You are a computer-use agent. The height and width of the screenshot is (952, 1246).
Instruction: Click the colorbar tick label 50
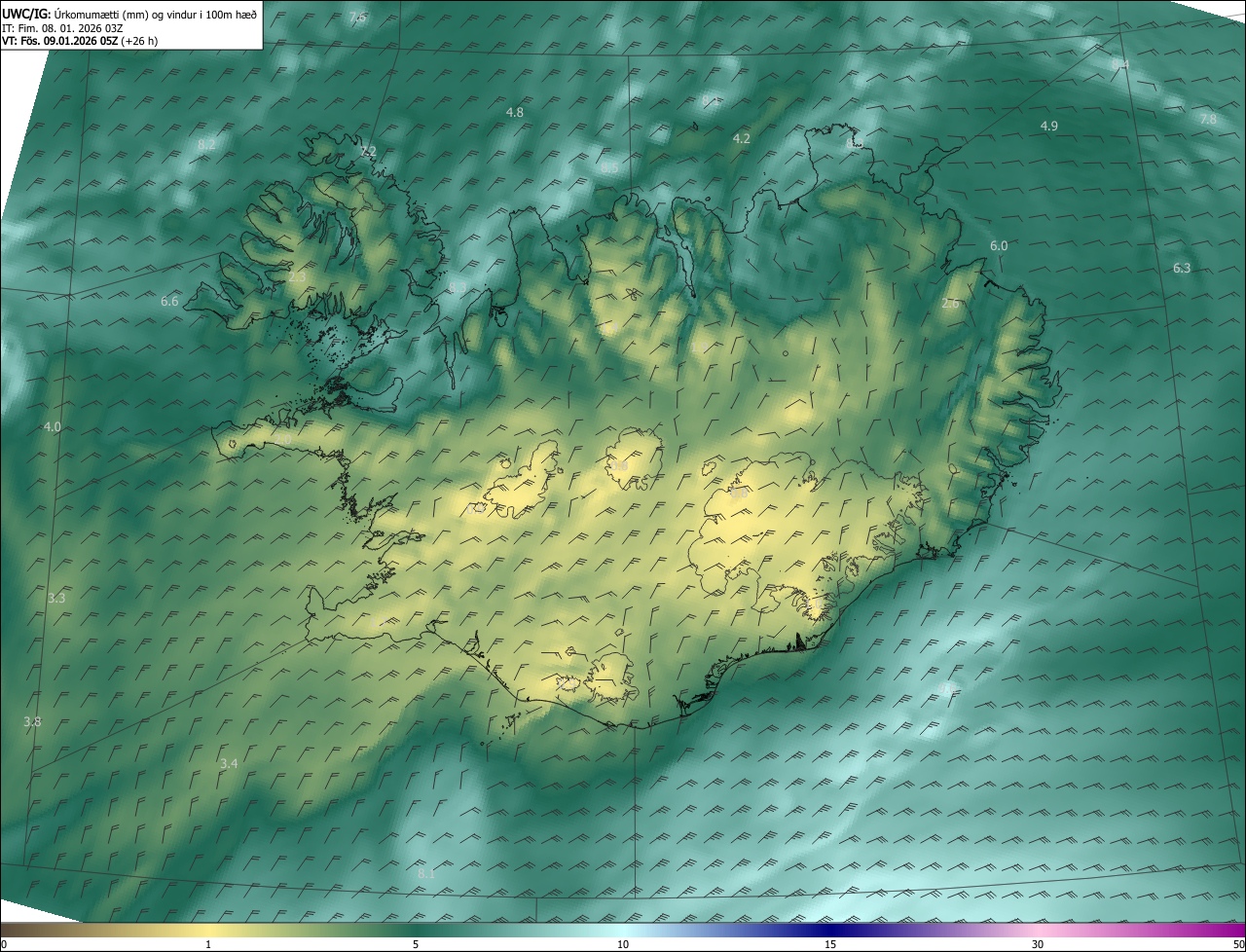(1238, 945)
